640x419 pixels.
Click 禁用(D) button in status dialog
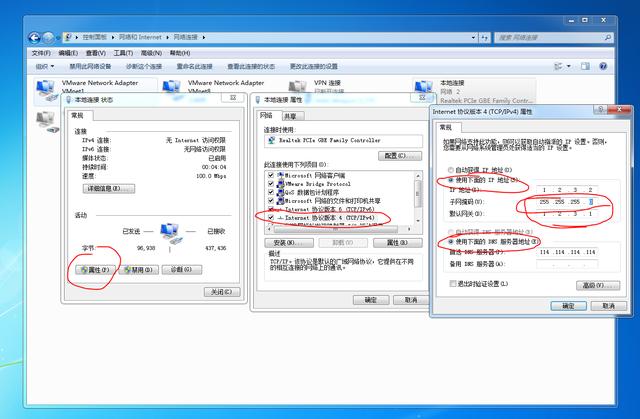tap(139, 270)
